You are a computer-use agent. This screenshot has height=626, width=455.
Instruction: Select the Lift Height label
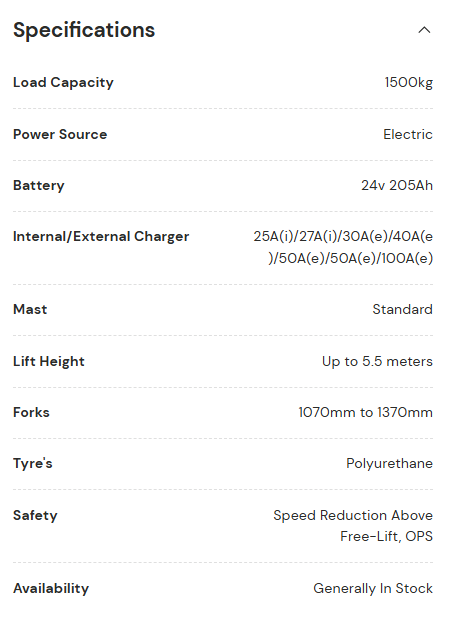49,362
